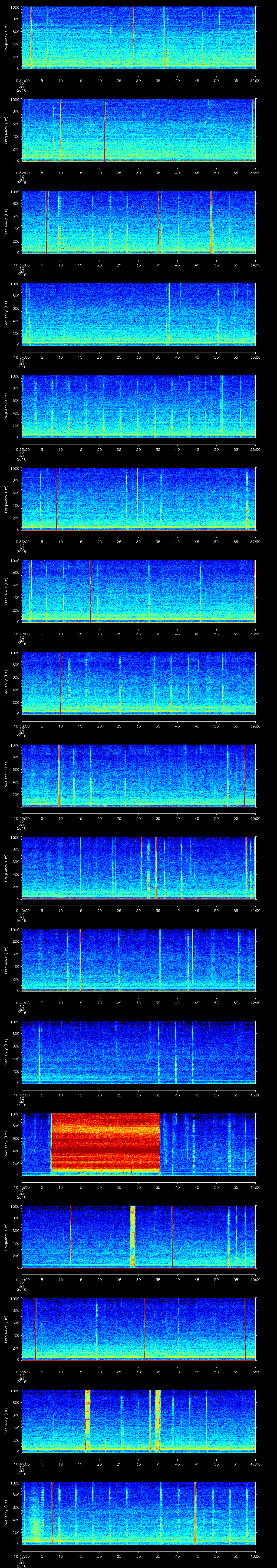
Task: Click the spectrogram panel starting at 10:46:00
Action: pos(138,1421)
